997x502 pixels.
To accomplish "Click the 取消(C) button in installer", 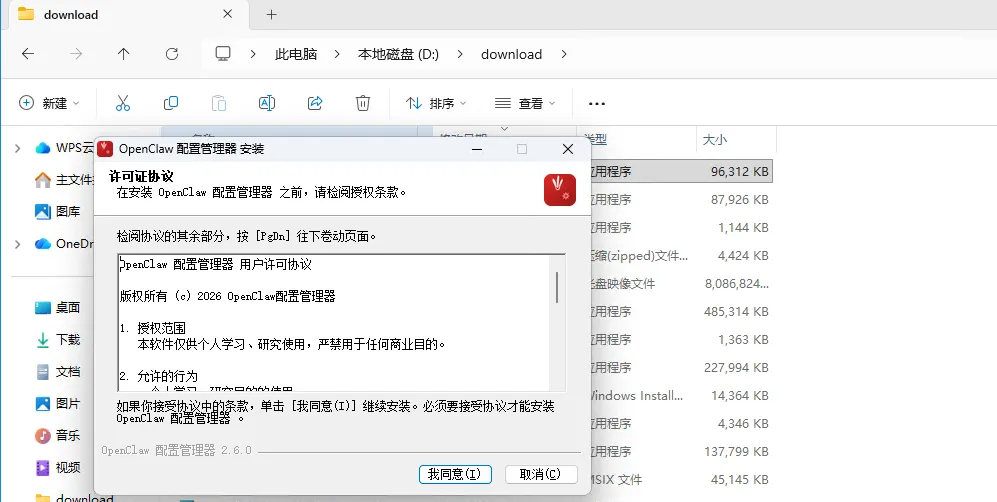I will [540, 474].
